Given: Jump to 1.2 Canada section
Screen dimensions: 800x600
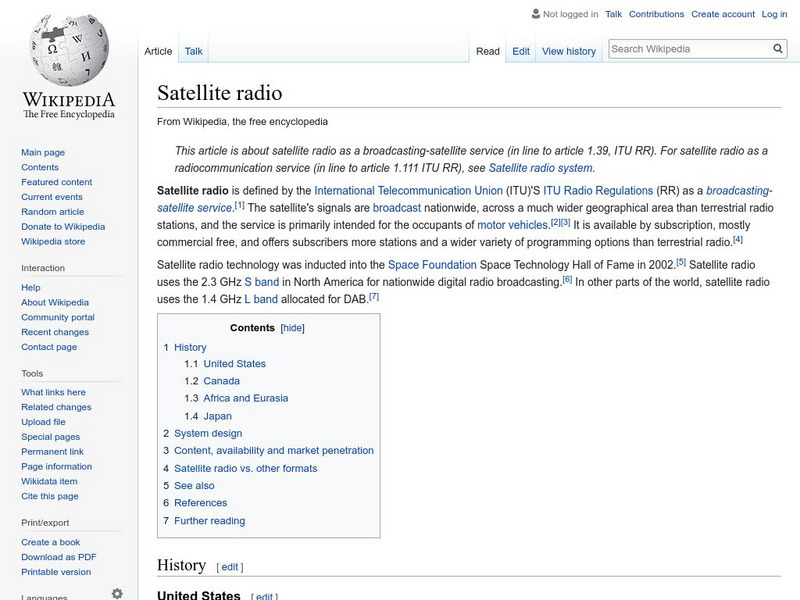Looking at the screenshot, I should [221, 381].
